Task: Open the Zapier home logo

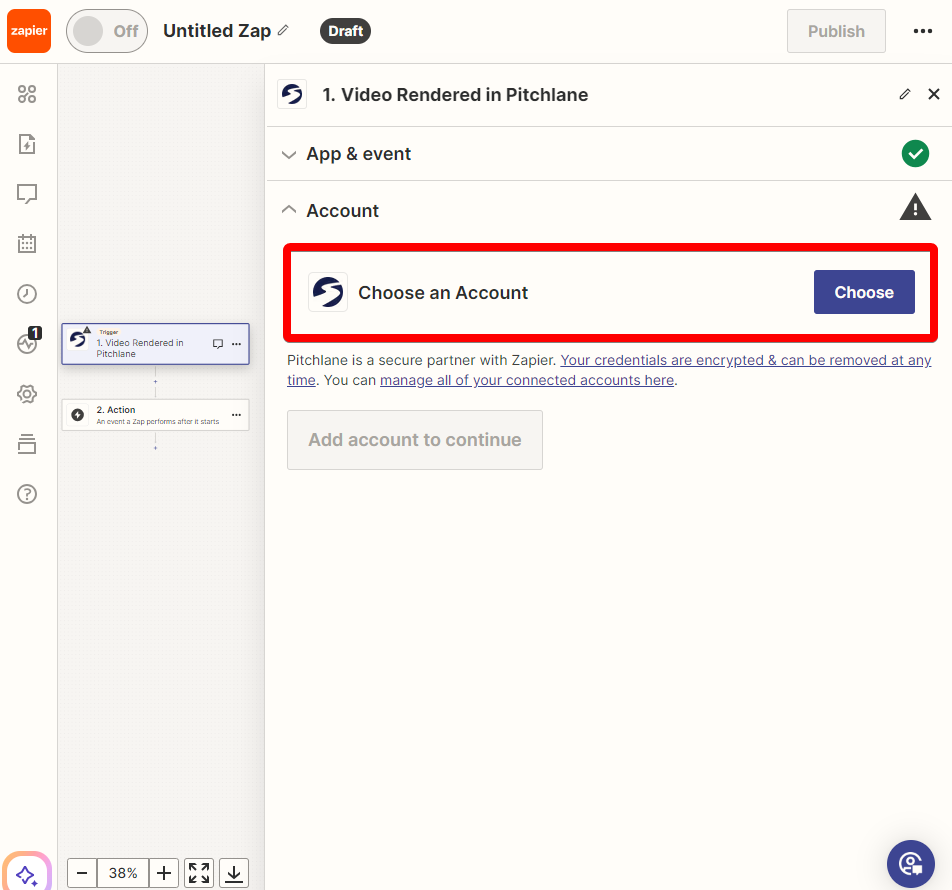Action: [29, 31]
